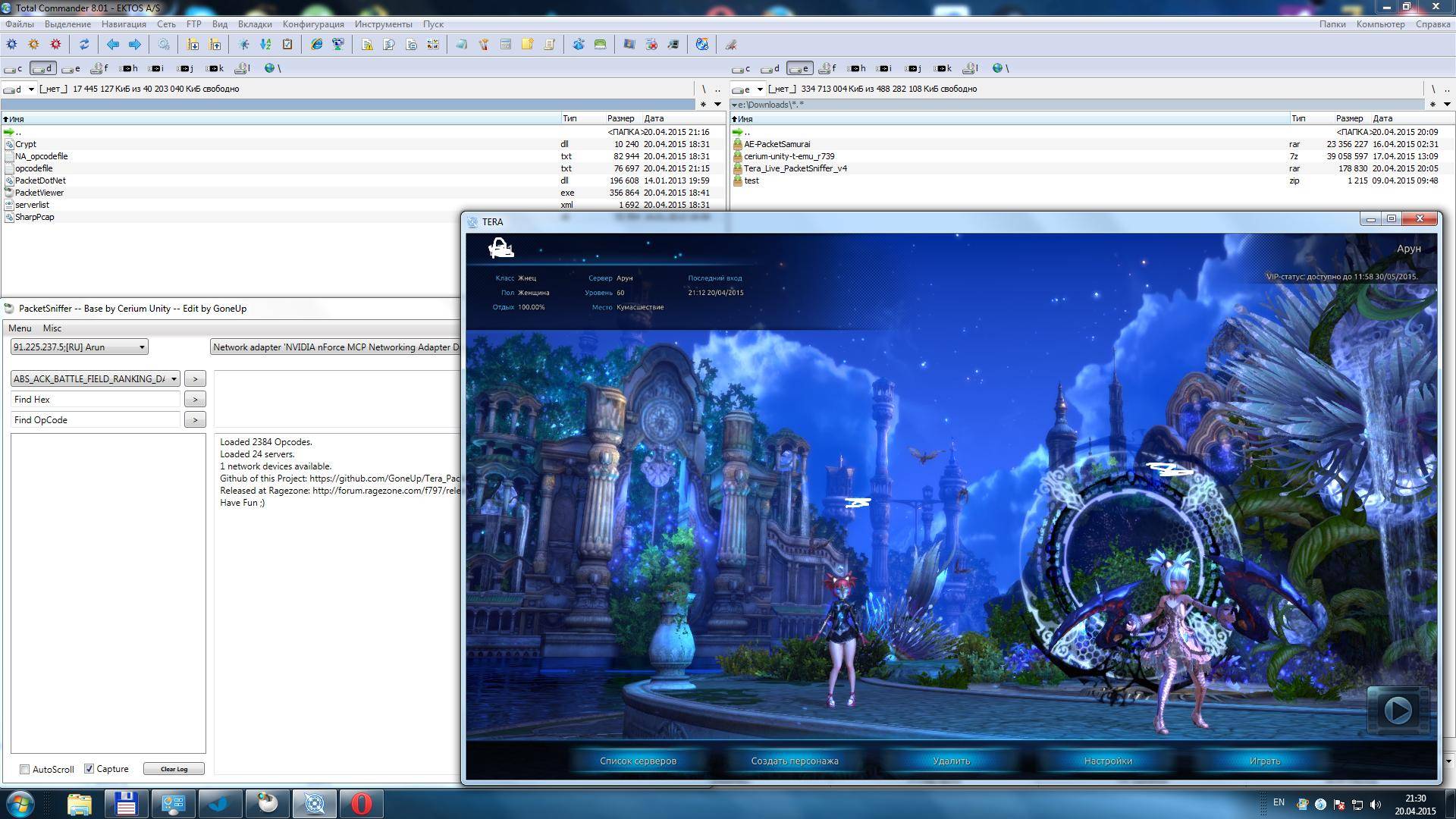This screenshot has height=819, width=1456.
Task: Select AE-PacketSamurai archive in right panel
Action: click(x=1091, y=144)
